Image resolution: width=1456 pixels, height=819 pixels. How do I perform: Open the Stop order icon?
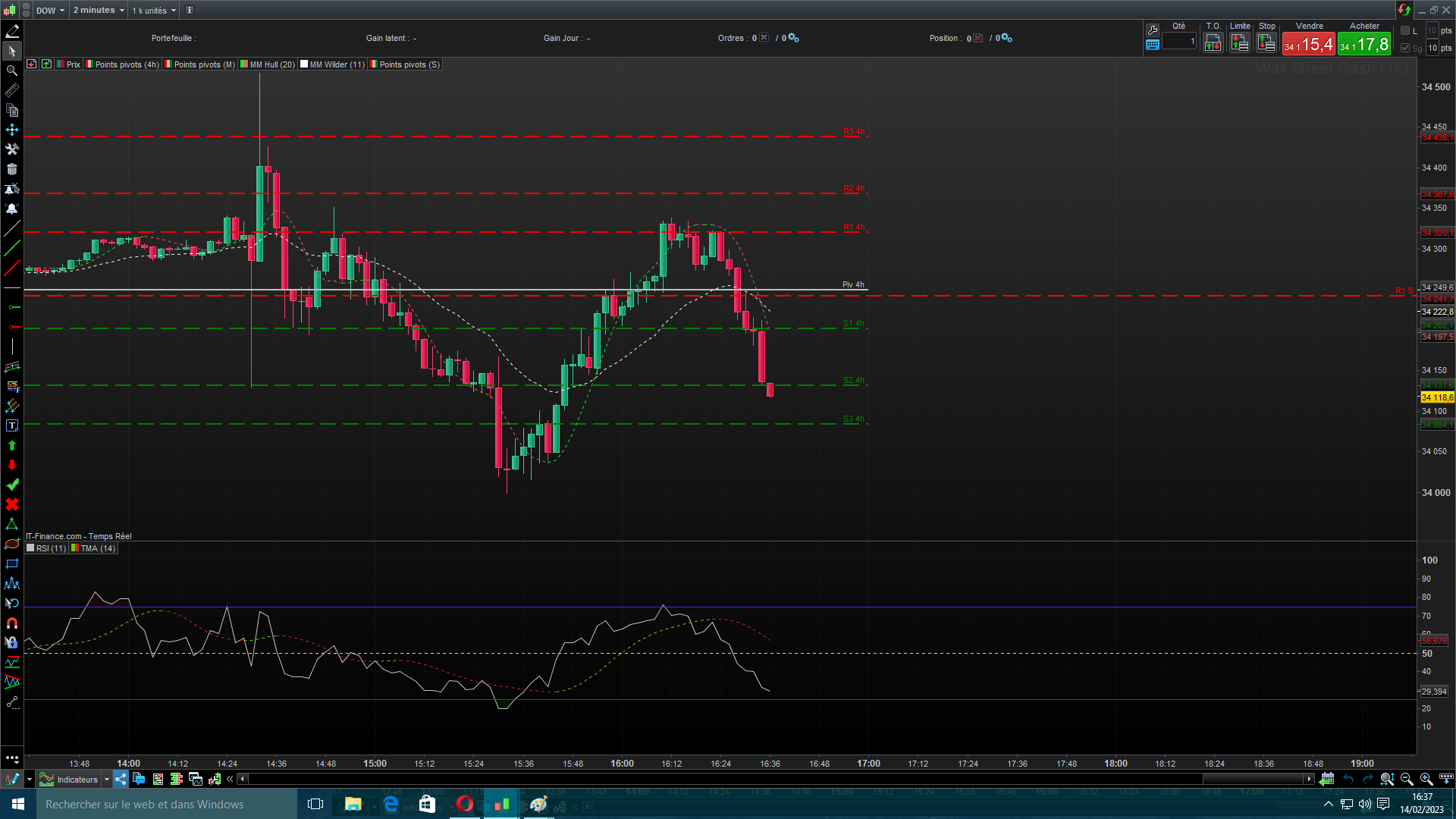tap(1266, 43)
